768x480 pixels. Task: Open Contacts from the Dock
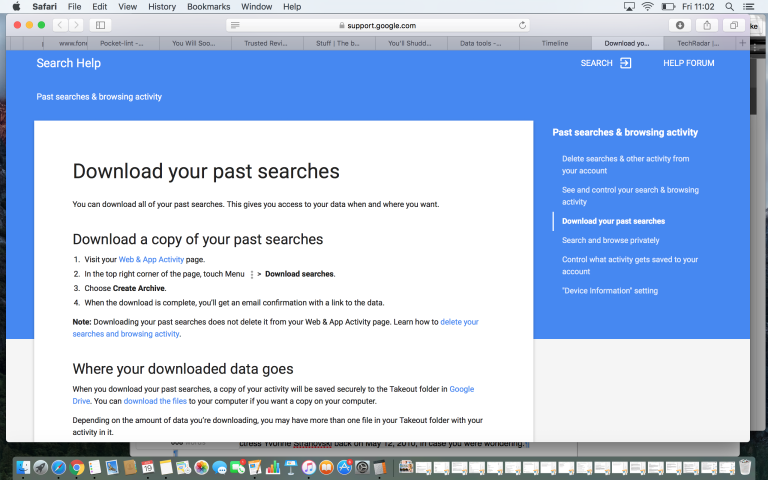point(130,467)
